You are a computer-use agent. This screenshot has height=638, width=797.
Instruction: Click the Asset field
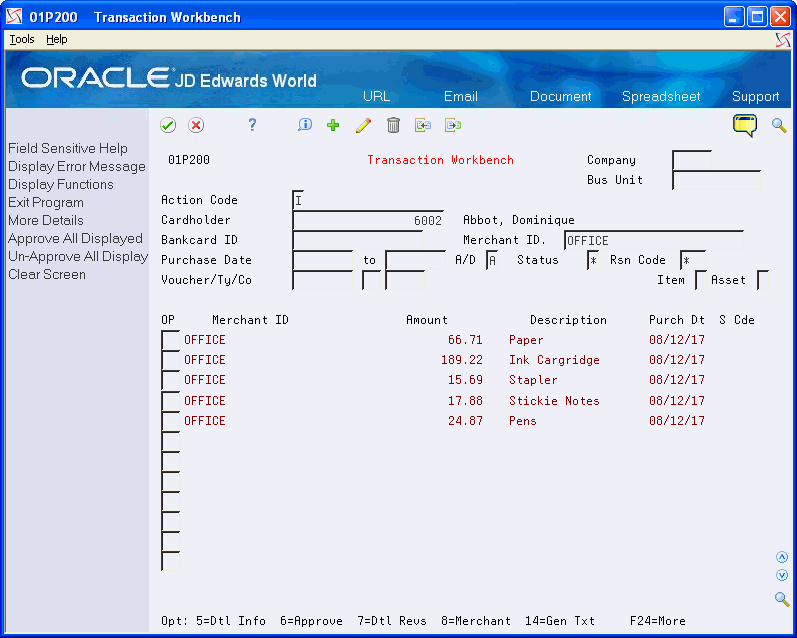pos(762,280)
